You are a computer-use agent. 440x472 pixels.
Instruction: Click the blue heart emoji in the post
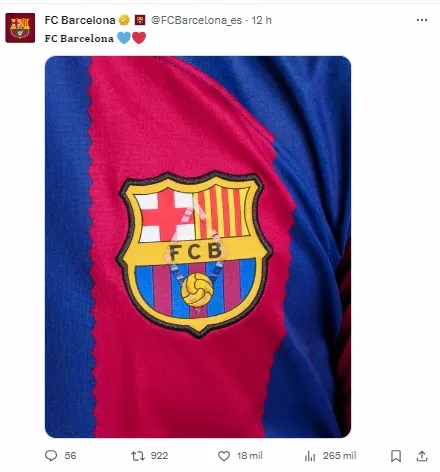click(x=124, y=38)
